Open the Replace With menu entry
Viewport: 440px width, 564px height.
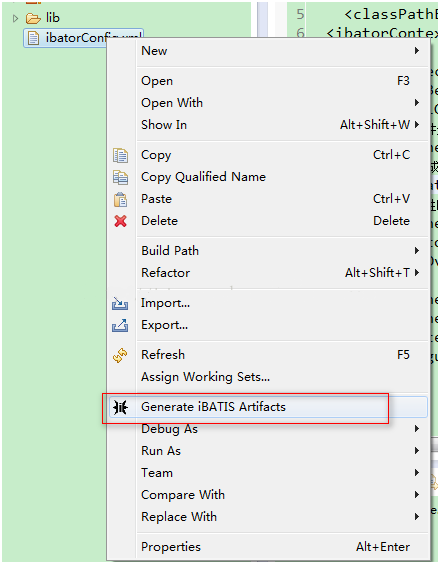tap(267, 517)
